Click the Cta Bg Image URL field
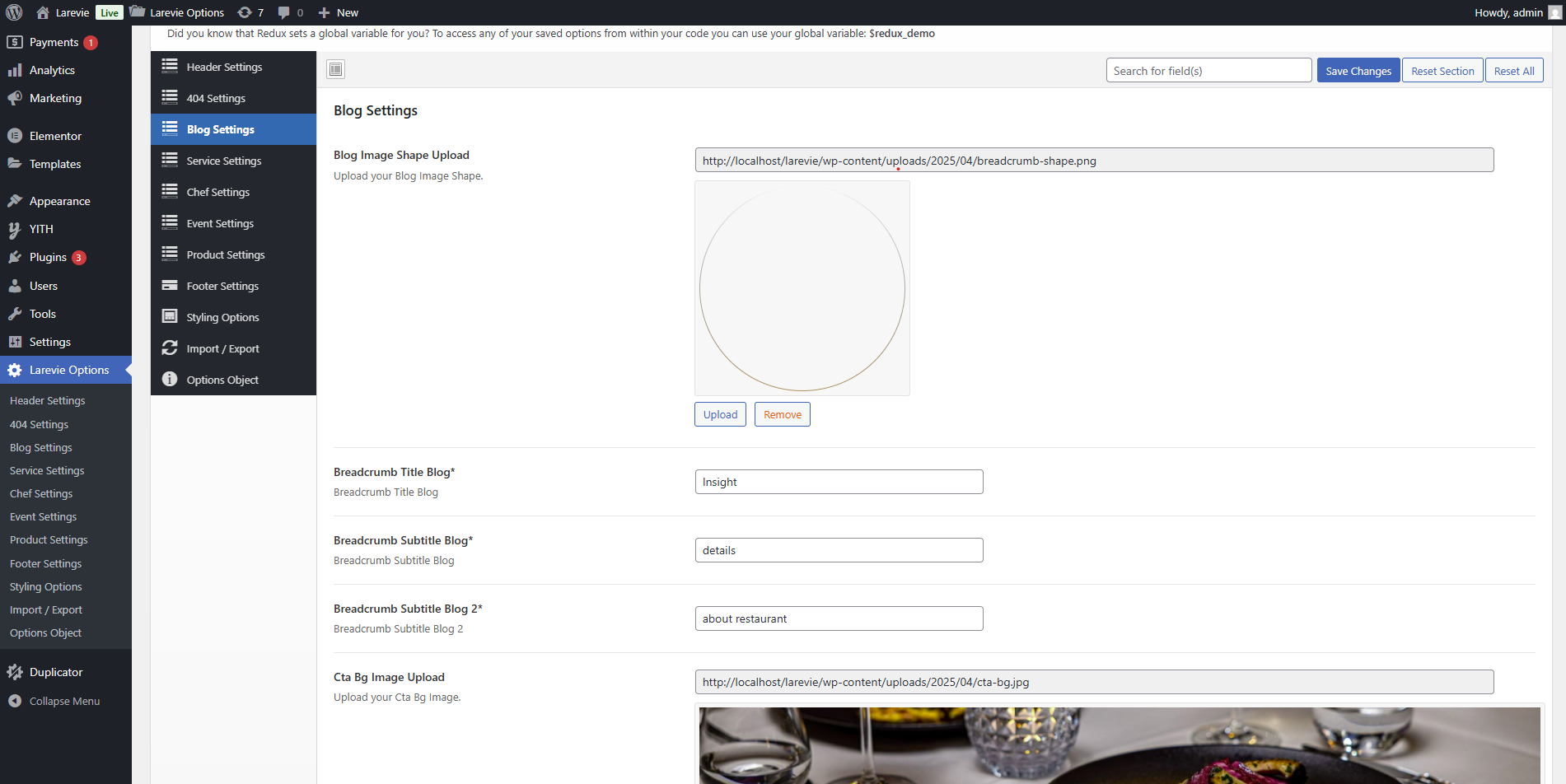 pyautogui.click(x=1094, y=682)
